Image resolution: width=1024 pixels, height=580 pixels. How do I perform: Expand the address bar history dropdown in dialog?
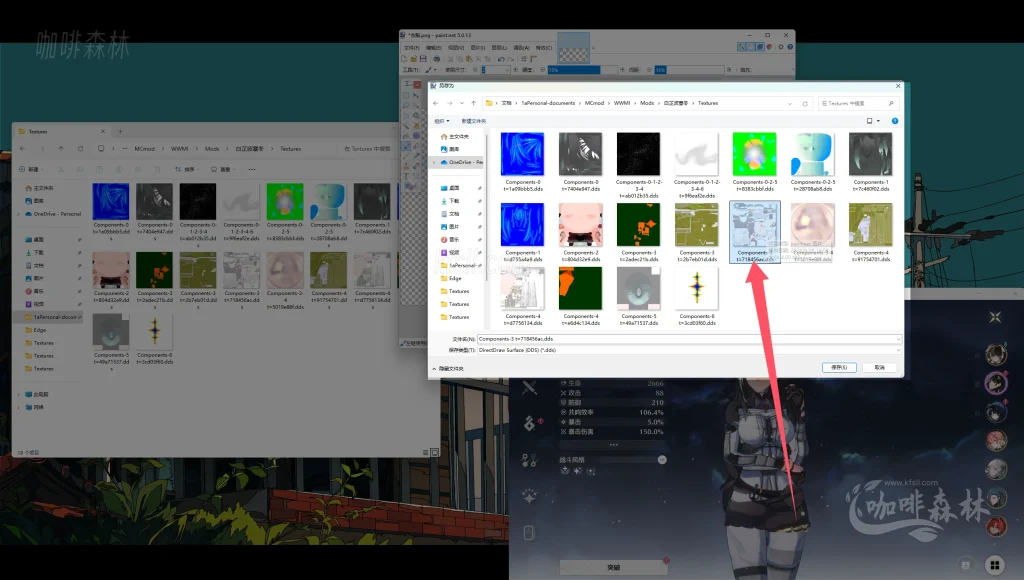coord(790,103)
